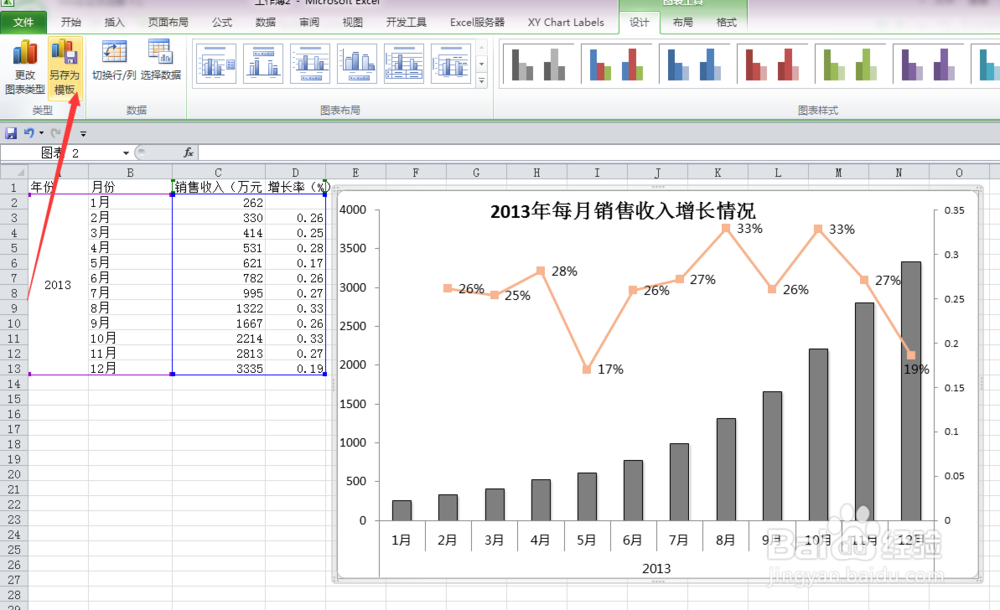Click the Insert Function fx button
The image size is (1000, 610).
click(x=190, y=152)
